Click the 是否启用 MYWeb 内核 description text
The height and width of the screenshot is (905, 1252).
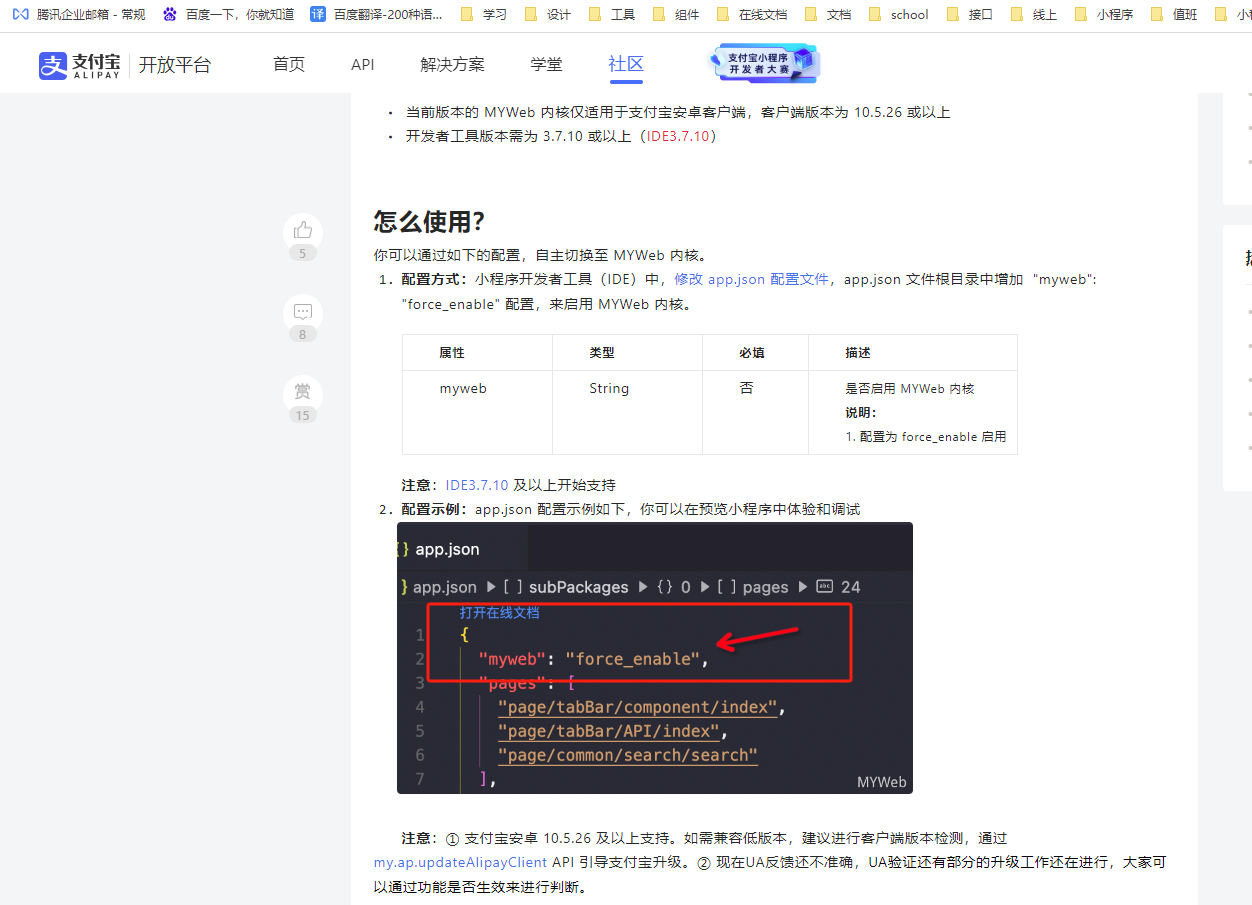coord(910,388)
